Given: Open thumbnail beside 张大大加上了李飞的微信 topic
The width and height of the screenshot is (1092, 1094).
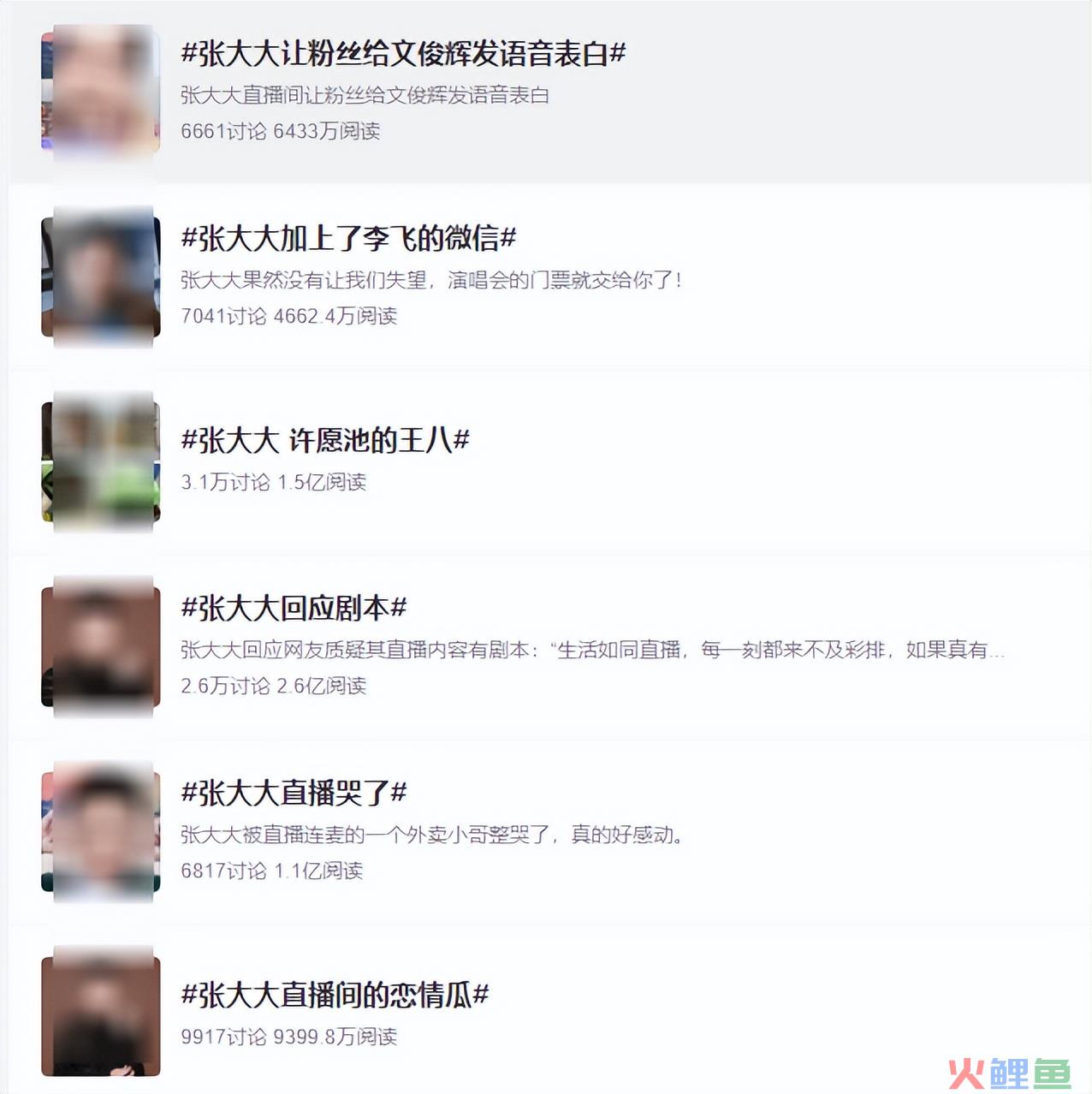Looking at the screenshot, I should click(101, 277).
